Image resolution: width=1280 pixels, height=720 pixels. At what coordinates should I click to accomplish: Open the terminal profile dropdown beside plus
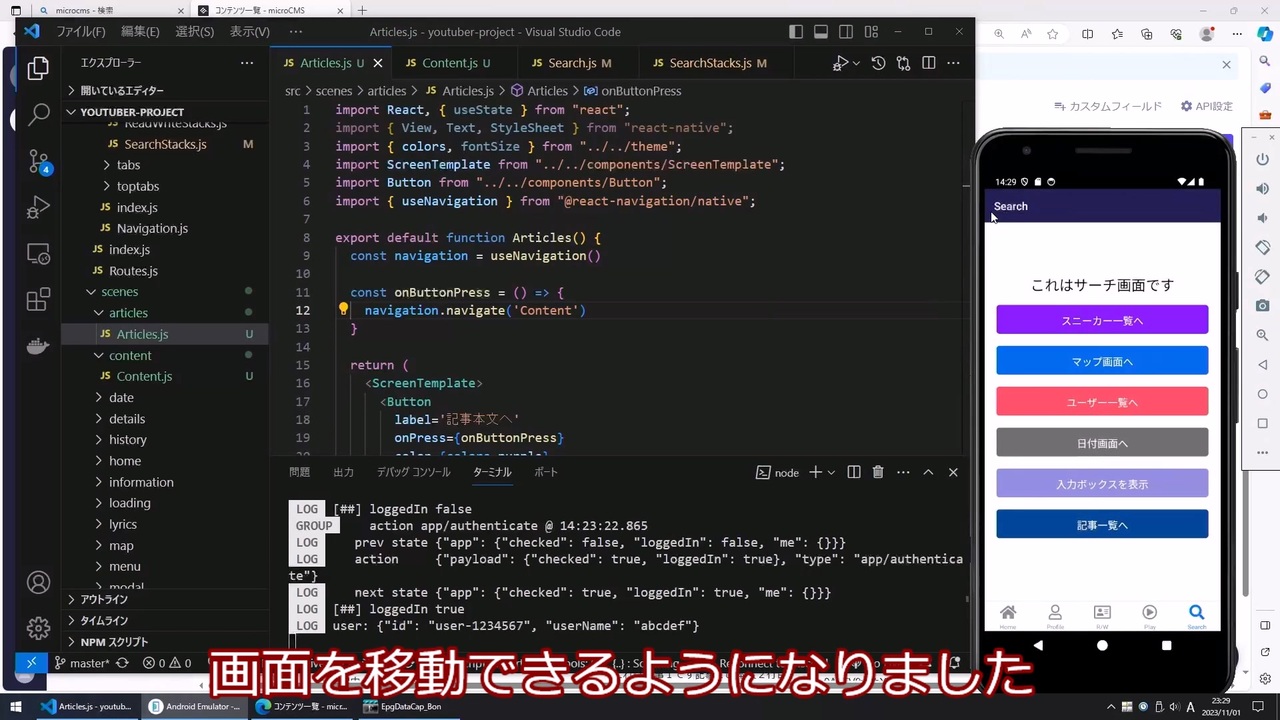pyautogui.click(x=830, y=472)
